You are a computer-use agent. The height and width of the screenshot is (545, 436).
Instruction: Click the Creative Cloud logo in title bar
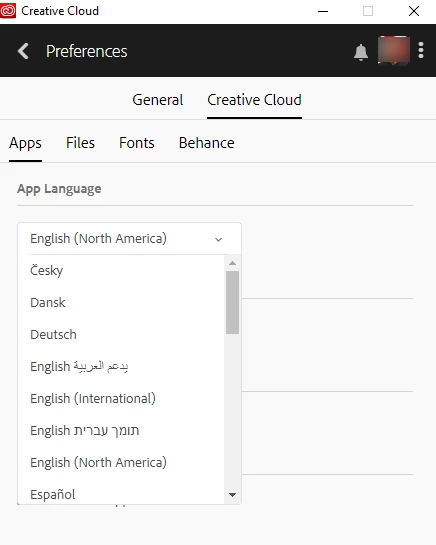pyautogui.click(x=8, y=11)
